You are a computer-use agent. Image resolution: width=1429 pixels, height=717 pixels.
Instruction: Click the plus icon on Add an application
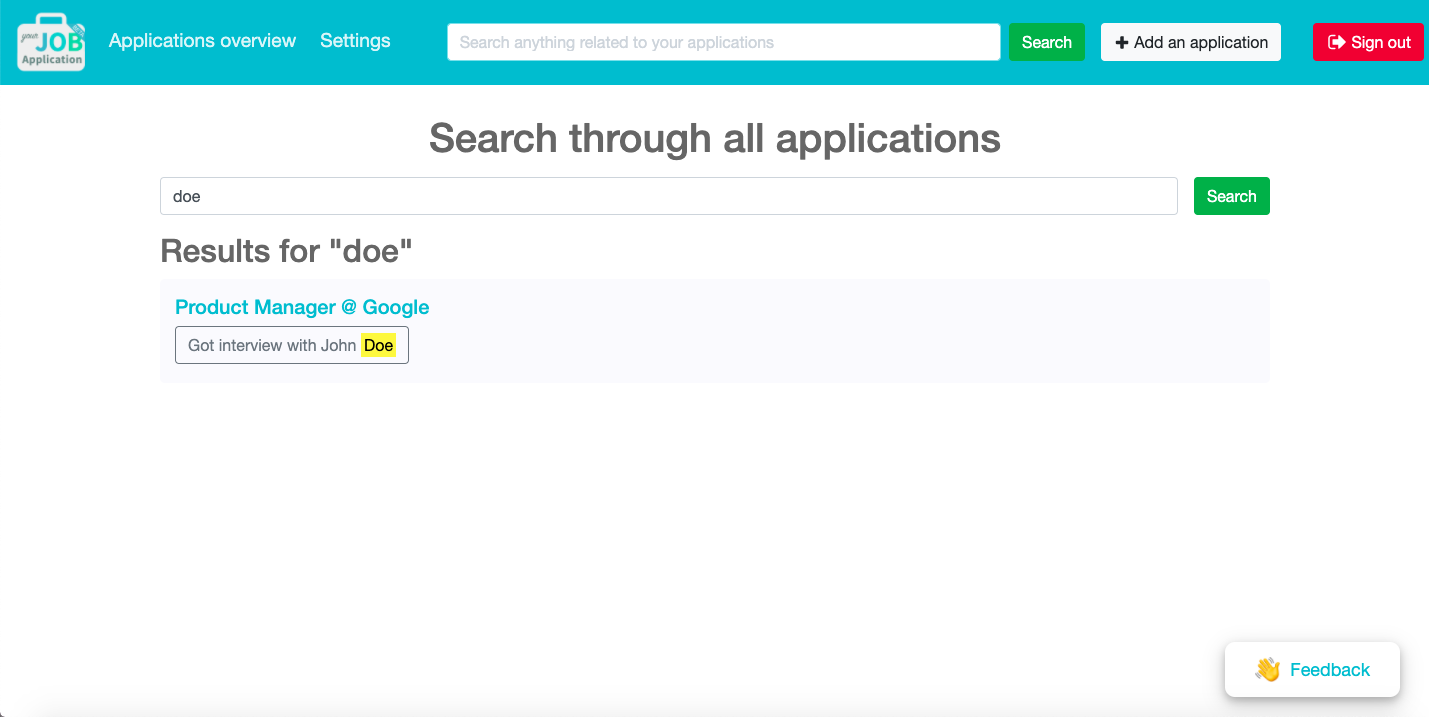point(1122,42)
